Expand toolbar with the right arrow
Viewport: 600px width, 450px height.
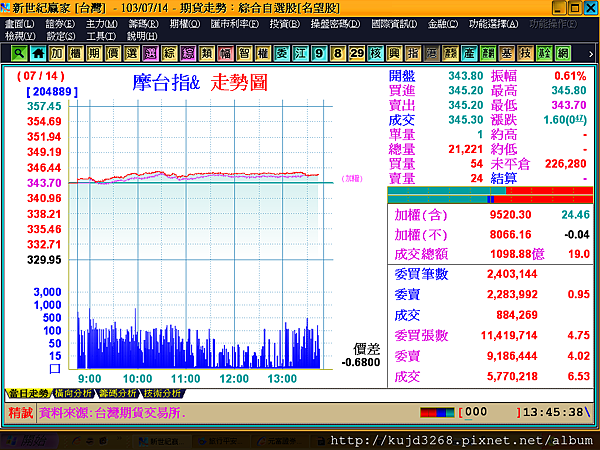590,54
